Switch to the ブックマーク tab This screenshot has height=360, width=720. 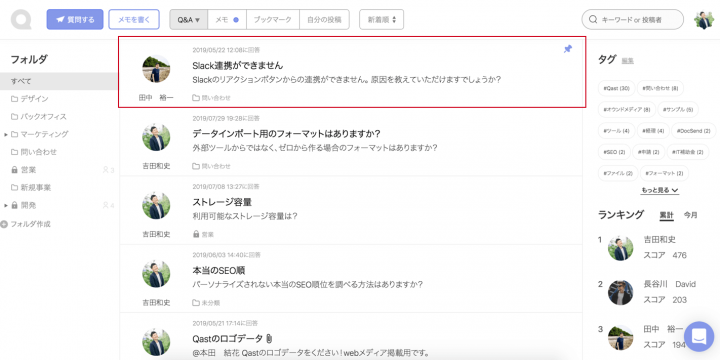tap(273, 20)
